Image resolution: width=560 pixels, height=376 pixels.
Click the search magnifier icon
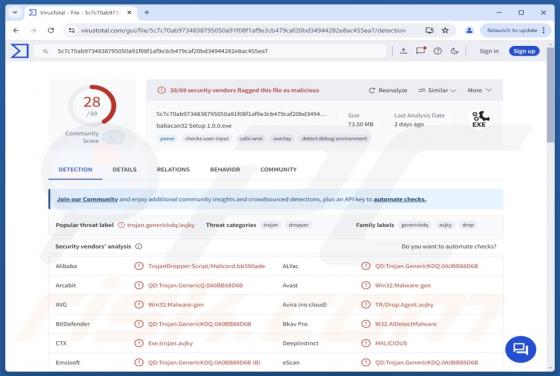[45, 51]
